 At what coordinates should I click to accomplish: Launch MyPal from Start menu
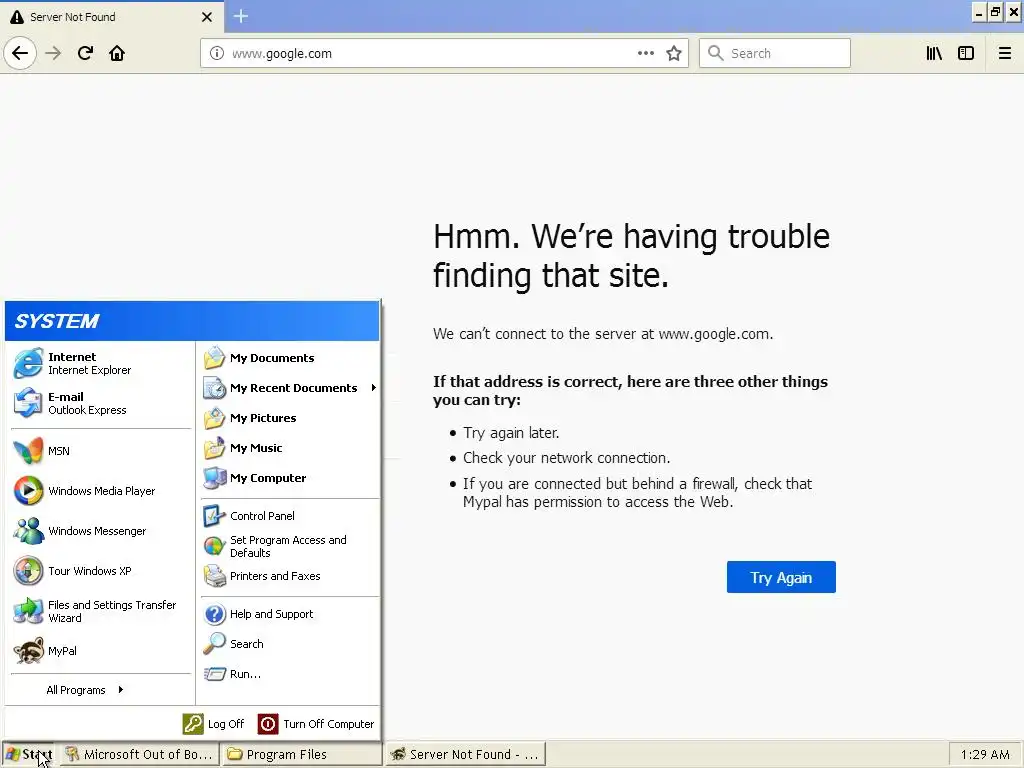(101, 651)
